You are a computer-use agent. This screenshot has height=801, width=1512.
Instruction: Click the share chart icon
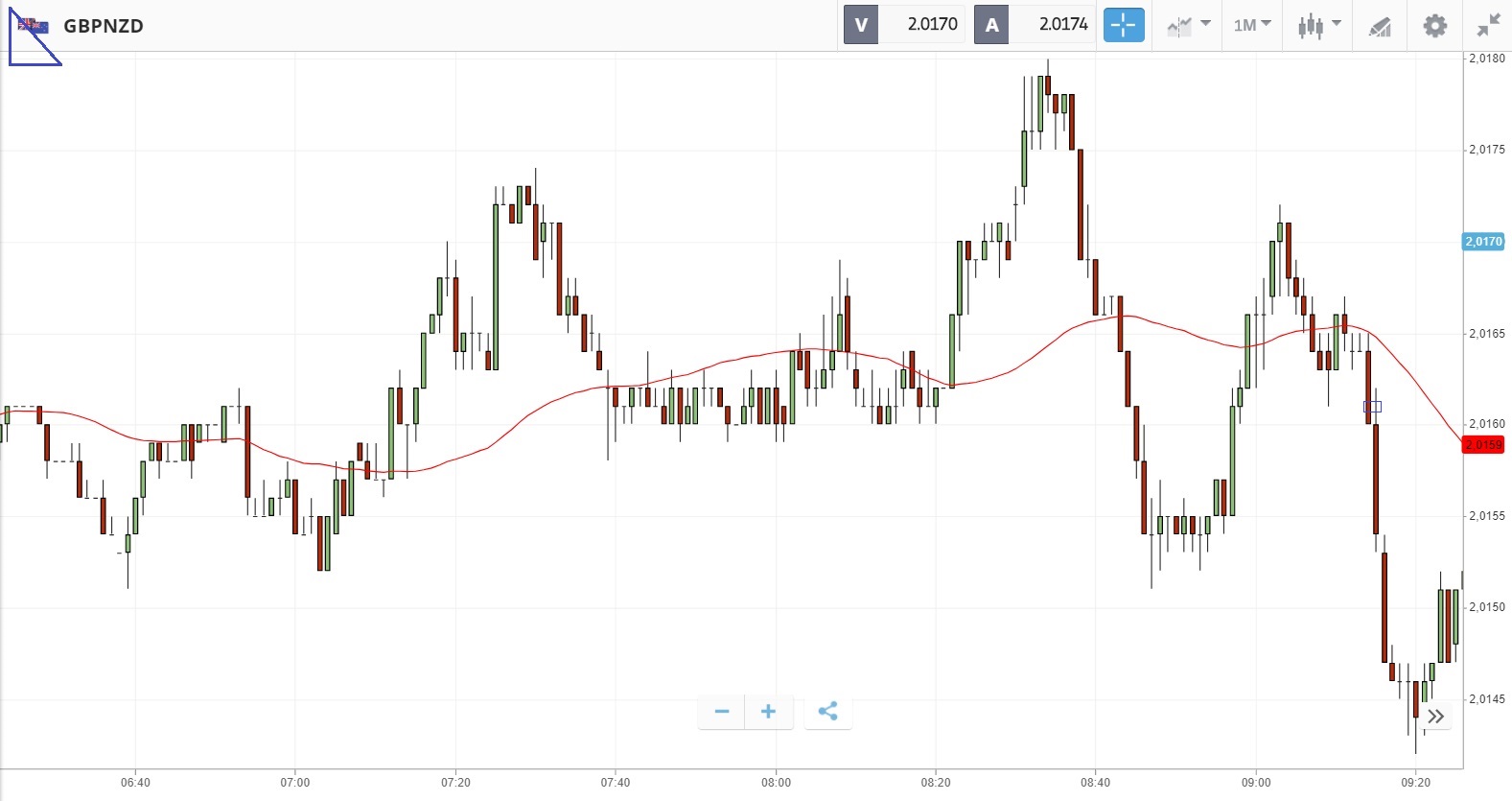(828, 711)
